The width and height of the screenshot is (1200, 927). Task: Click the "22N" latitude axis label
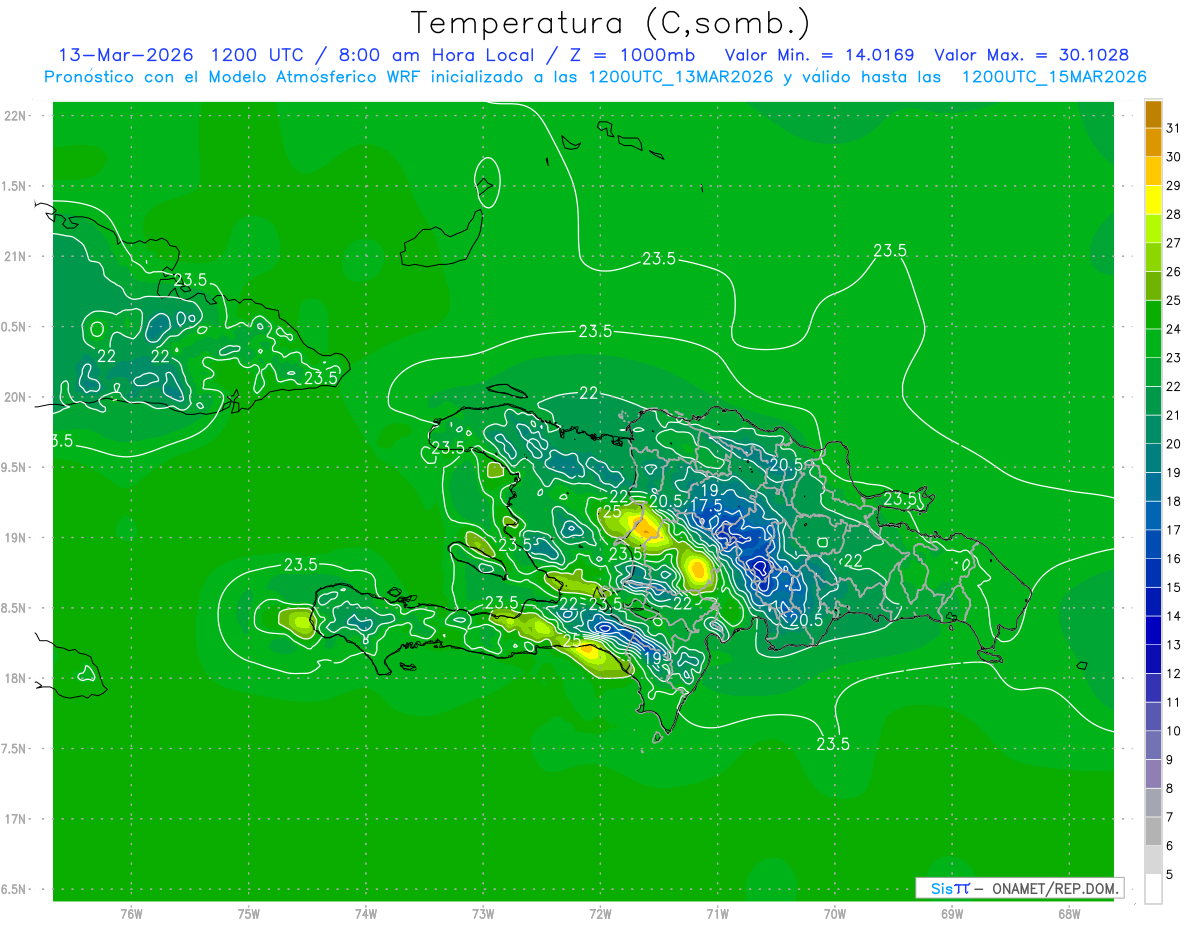click(x=16, y=116)
